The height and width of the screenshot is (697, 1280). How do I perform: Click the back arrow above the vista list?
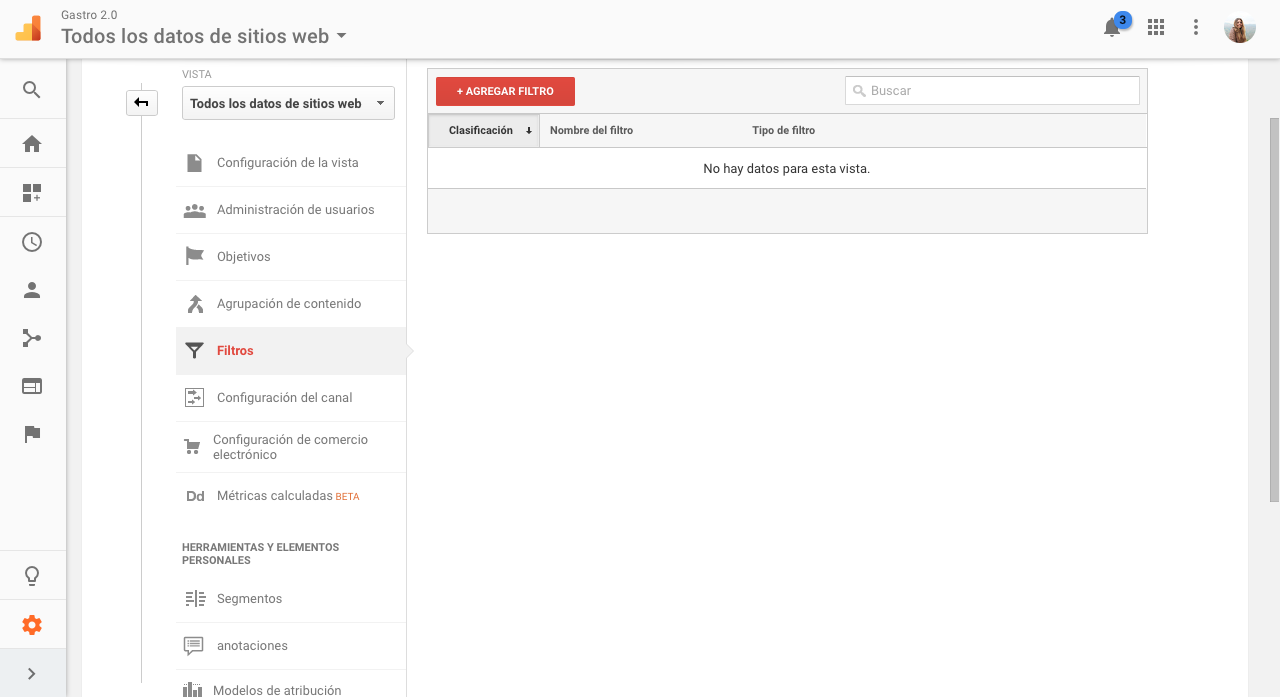(141, 102)
